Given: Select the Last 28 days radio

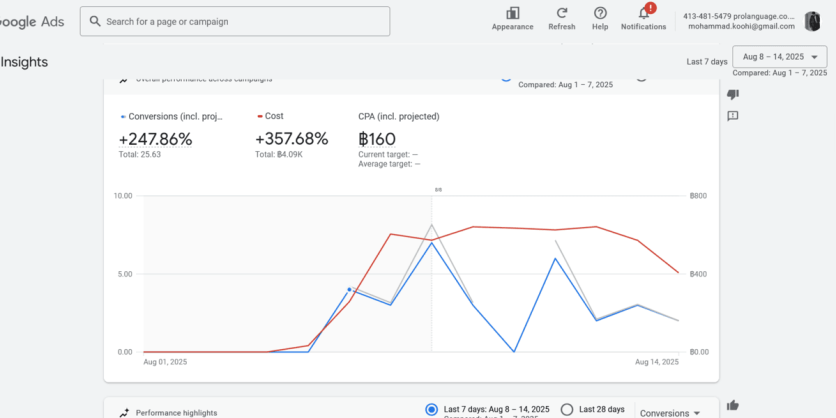Looking at the screenshot, I should 567,409.
